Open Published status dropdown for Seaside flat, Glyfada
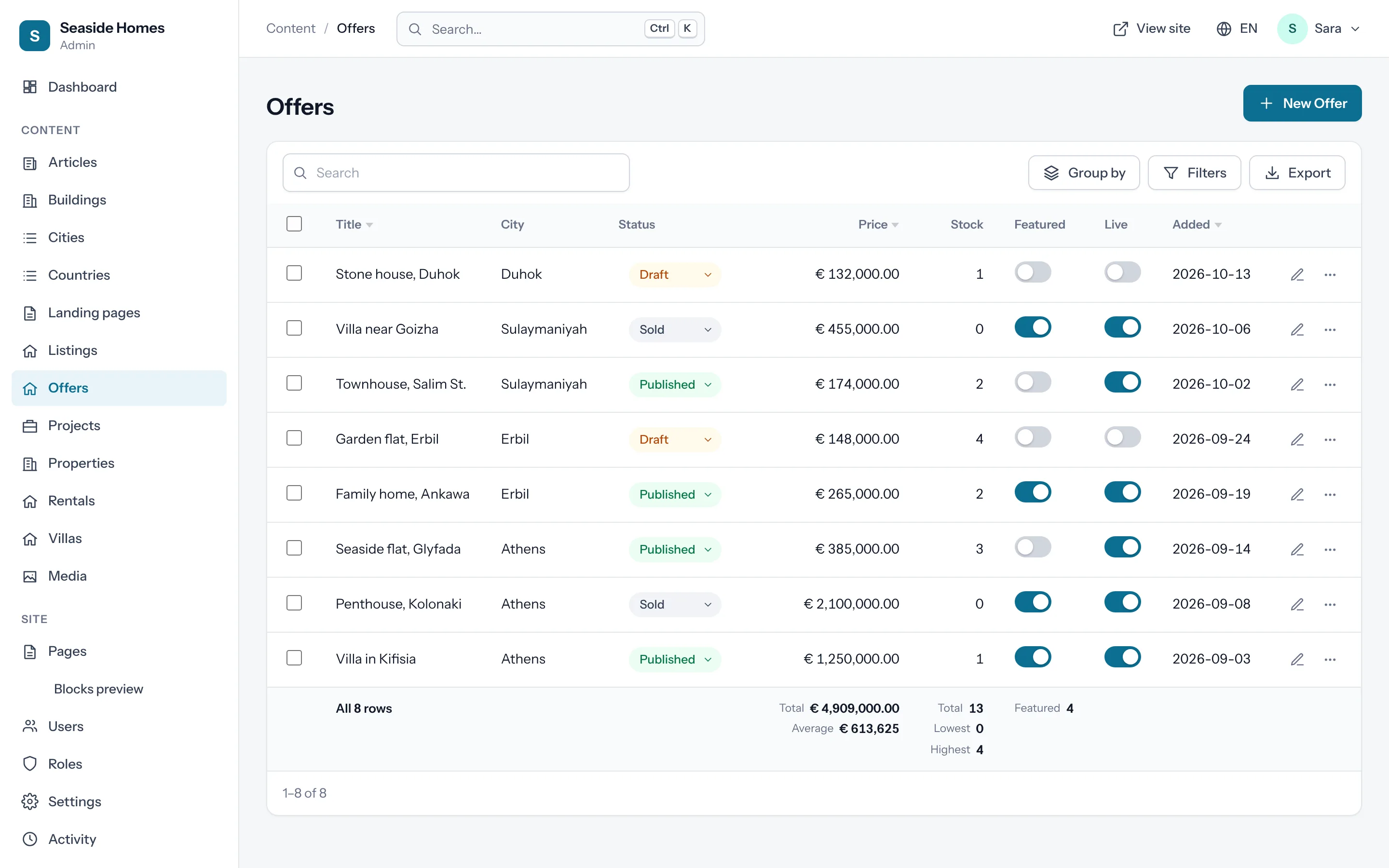1389x868 pixels. 675,549
